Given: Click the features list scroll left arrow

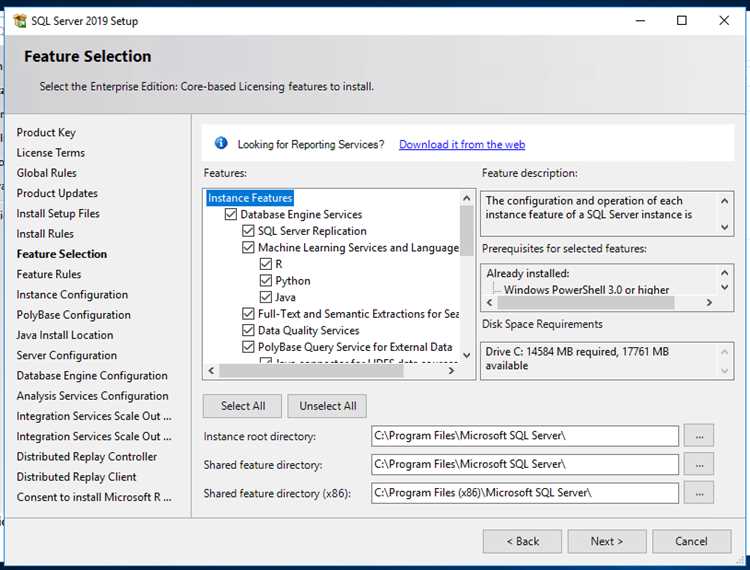Looking at the screenshot, I should 211,371.
